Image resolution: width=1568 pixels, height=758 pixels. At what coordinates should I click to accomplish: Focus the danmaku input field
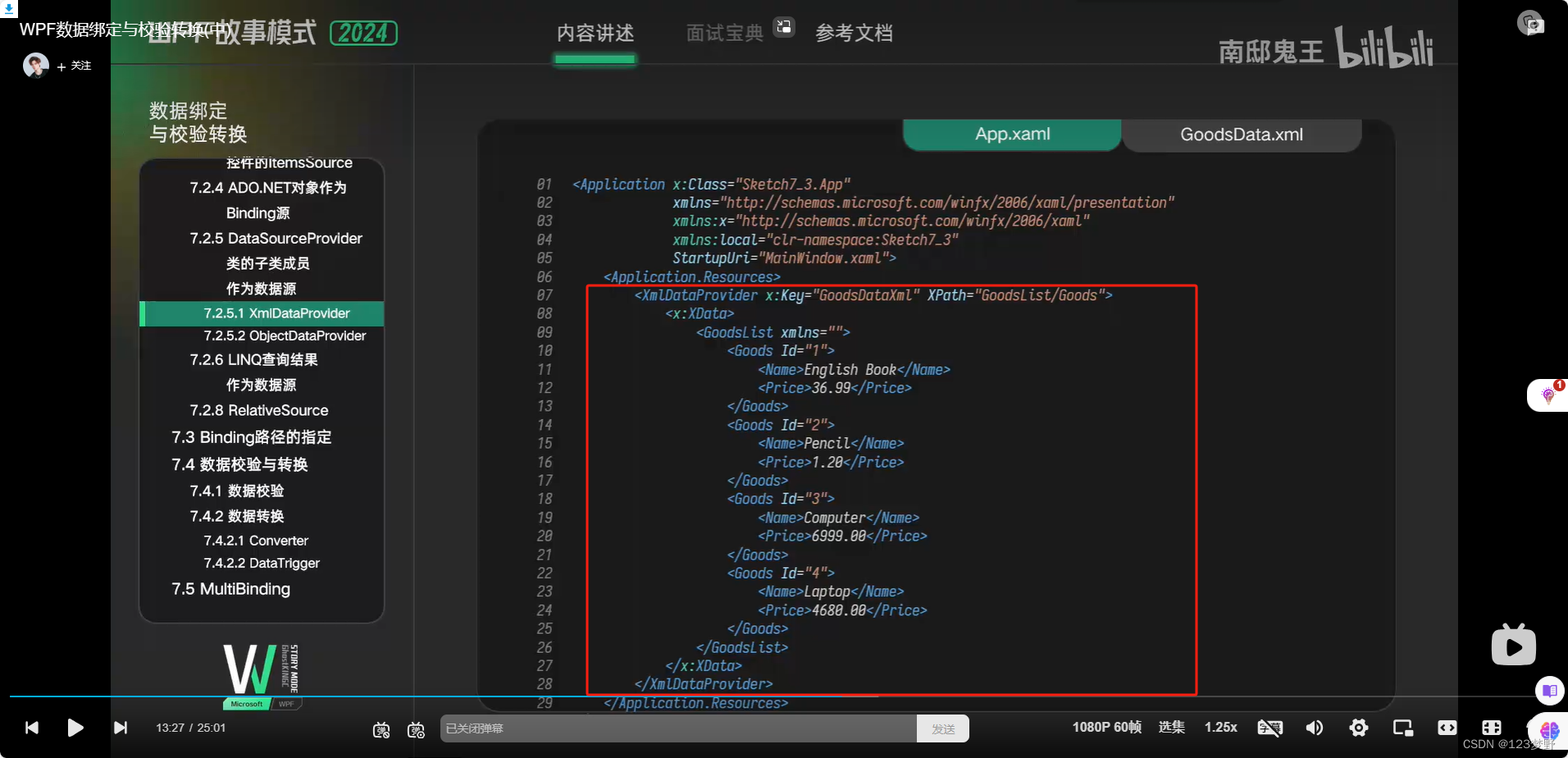click(678, 728)
